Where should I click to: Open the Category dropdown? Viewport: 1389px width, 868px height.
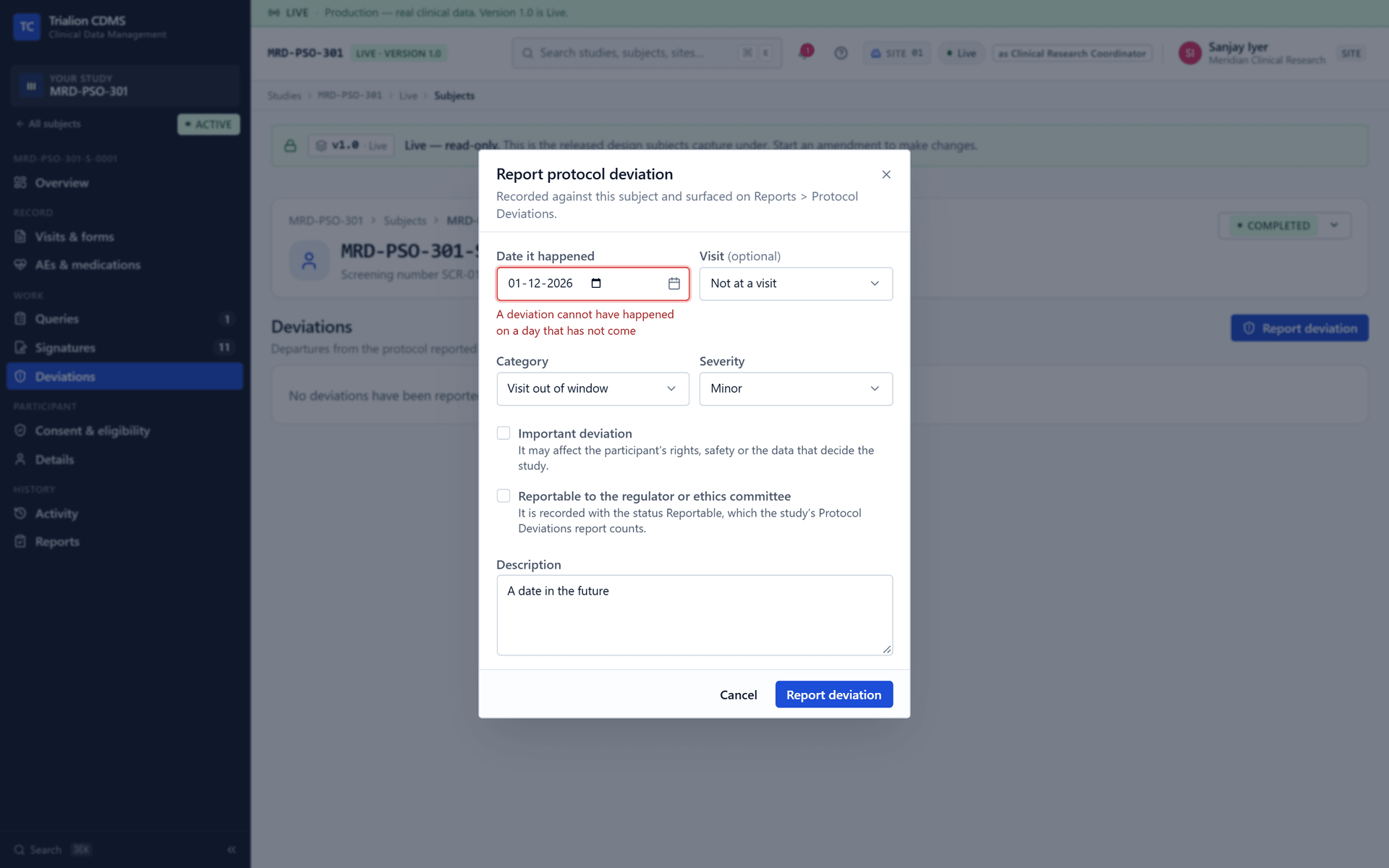coord(592,389)
